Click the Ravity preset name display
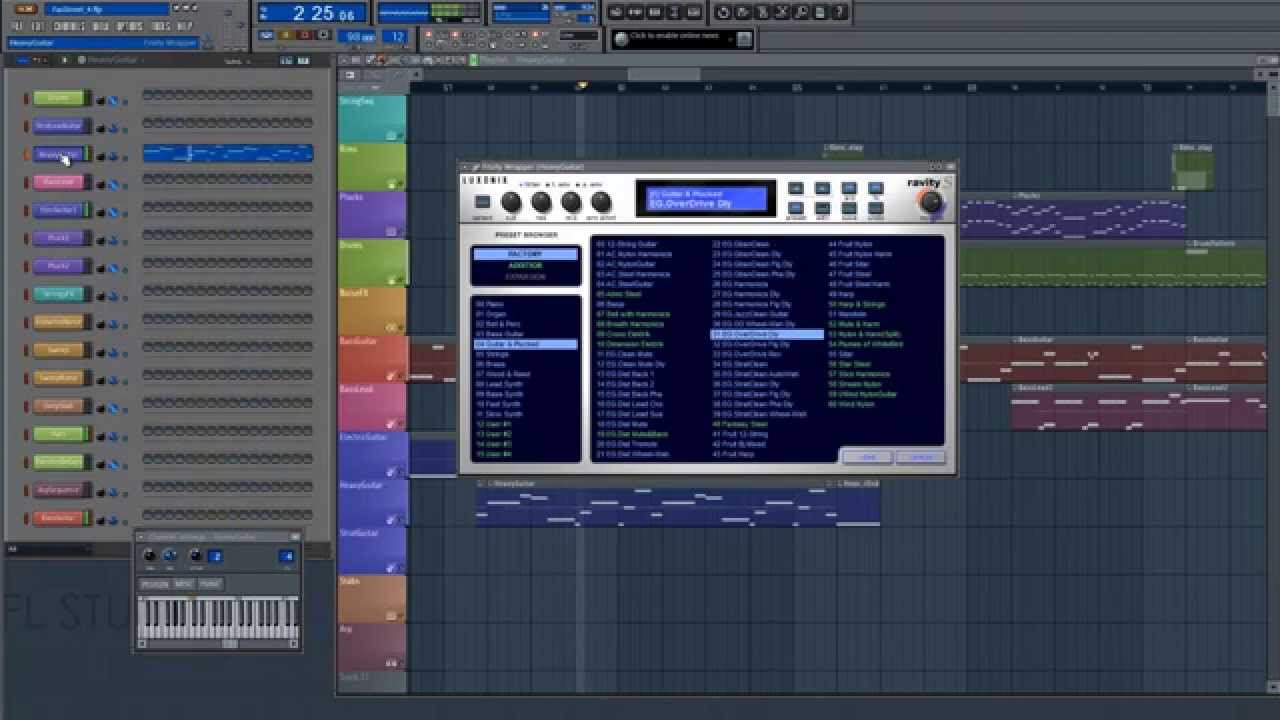The height and width of the screenshot is (720, 1280). (x=706, y=198)
